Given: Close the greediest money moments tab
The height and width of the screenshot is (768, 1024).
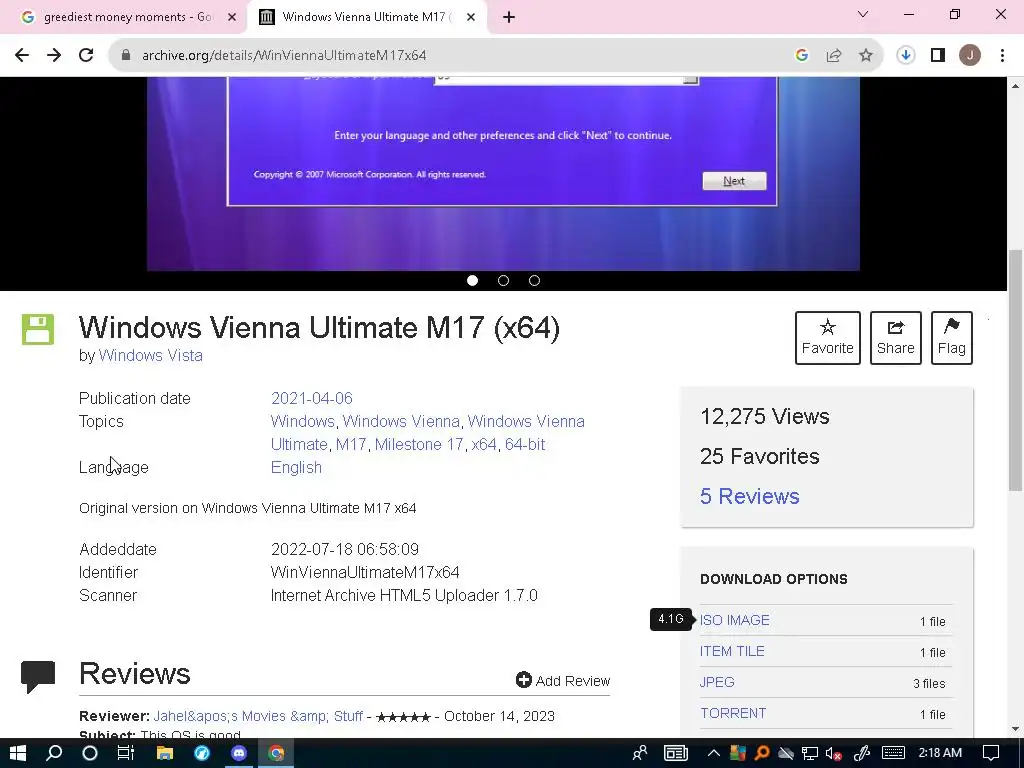Looking at the screenshot, I should (x=232, y=17).
